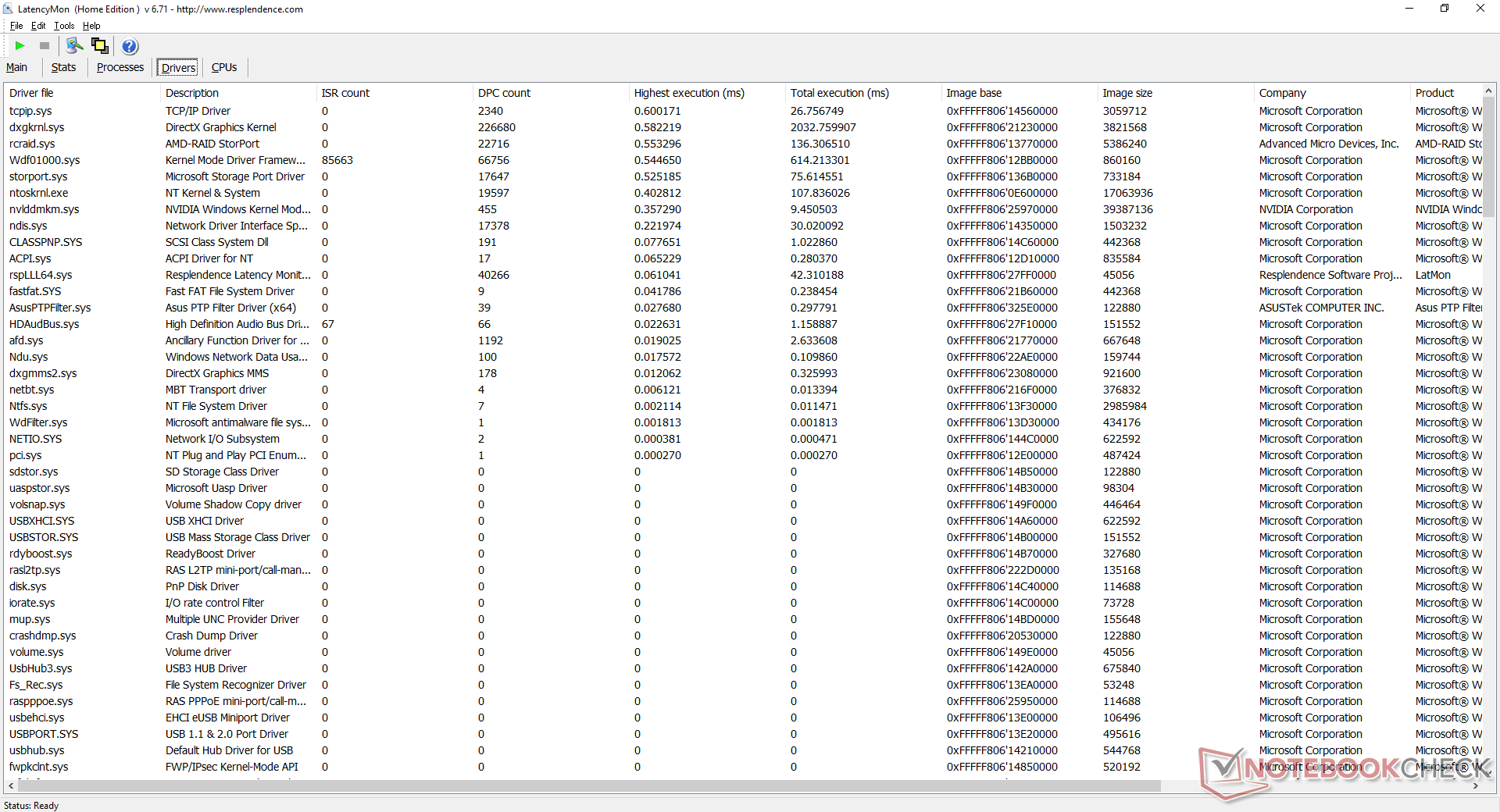Screen dimensions: 1500x812
Task: Select the Processes tab
Action: tap(120, 67)
